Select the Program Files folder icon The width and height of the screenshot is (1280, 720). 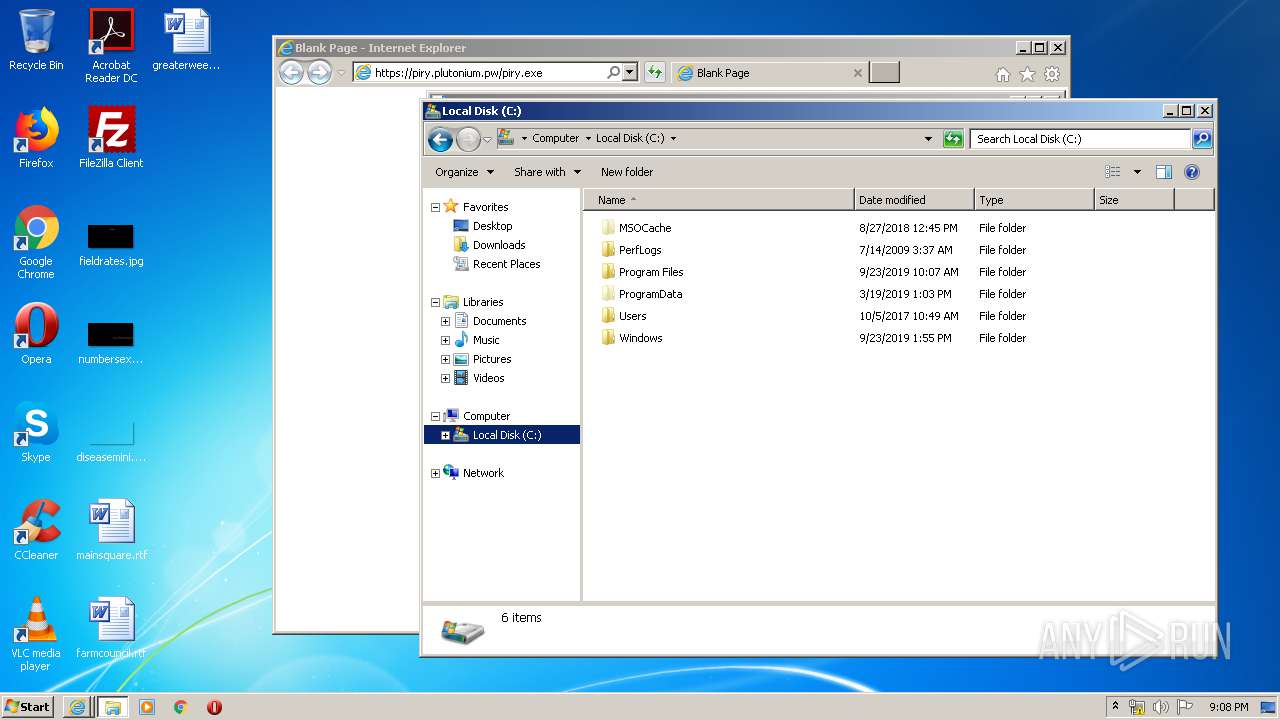608,272
